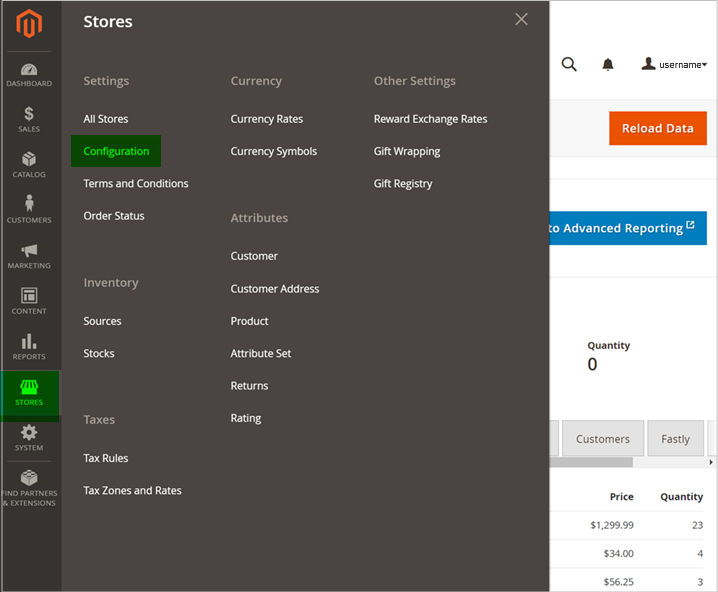
Task: Open Tax Zones and Rates
Action: (x=132, y=490)
